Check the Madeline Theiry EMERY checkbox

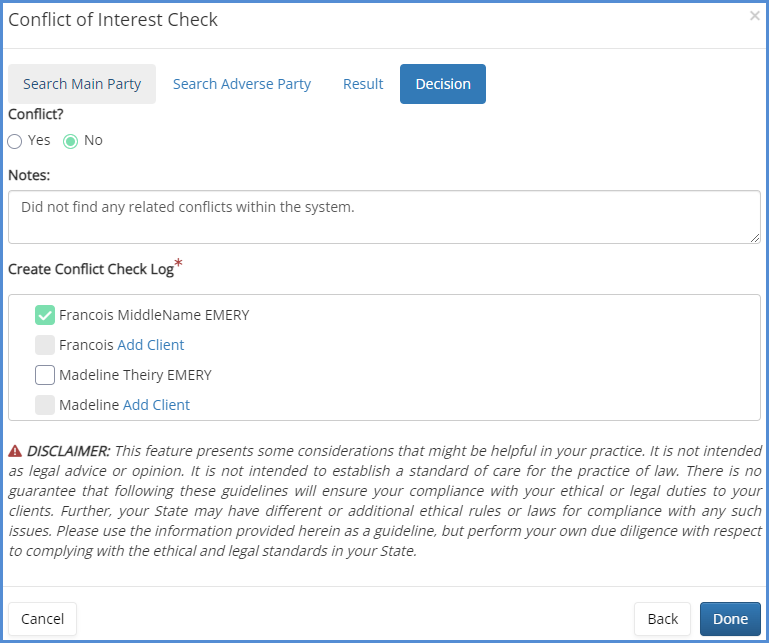(45, 375)
